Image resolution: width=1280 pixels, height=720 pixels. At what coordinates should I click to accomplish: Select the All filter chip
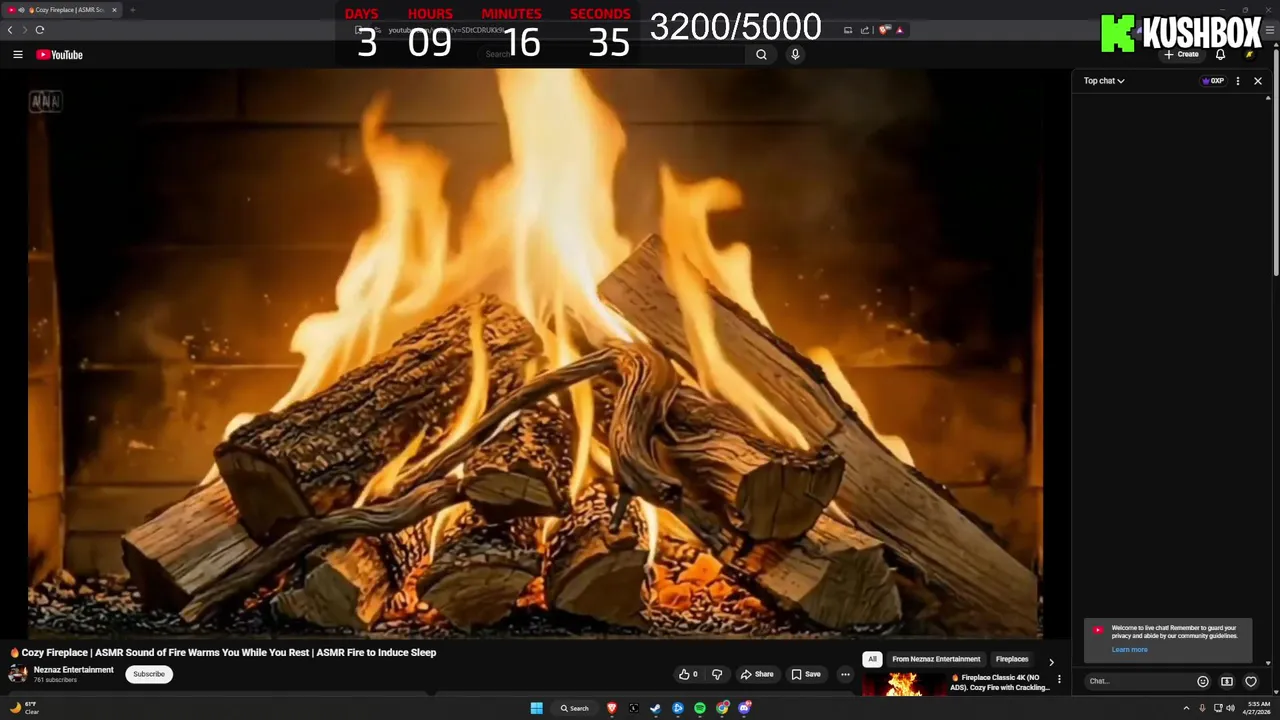point(872,659)
